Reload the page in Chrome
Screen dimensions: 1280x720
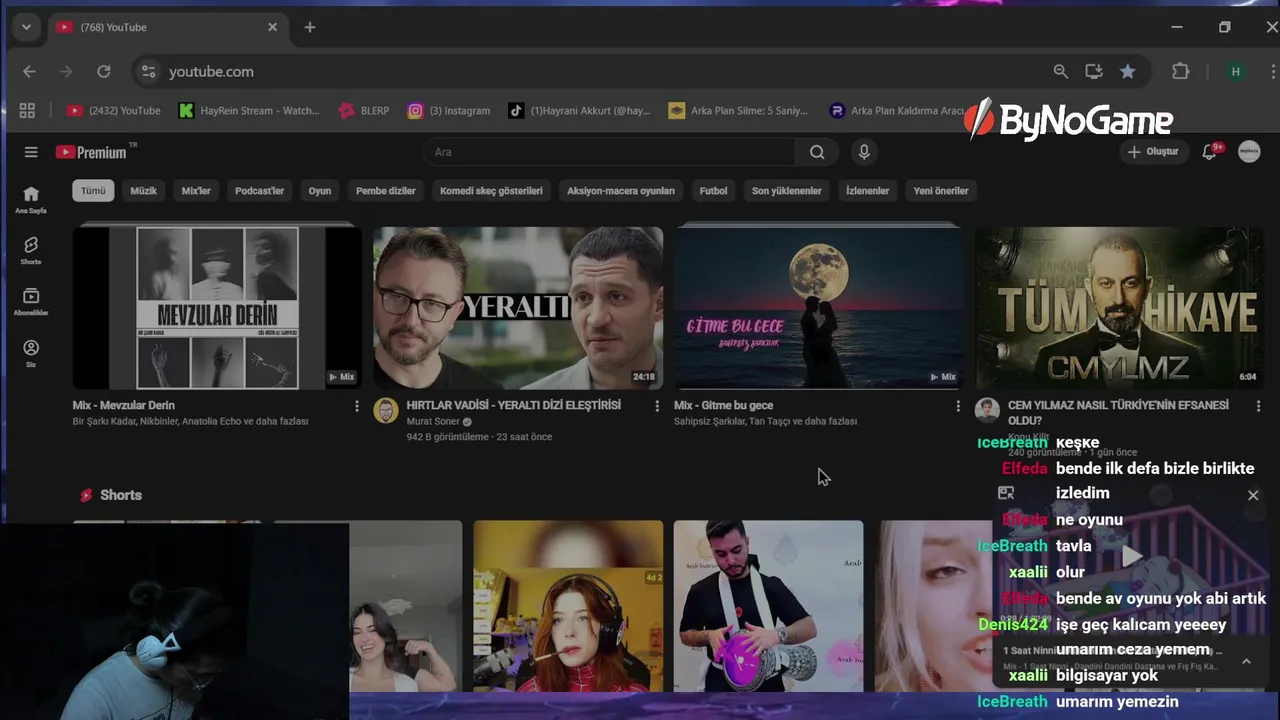click(x=103, y=71)
